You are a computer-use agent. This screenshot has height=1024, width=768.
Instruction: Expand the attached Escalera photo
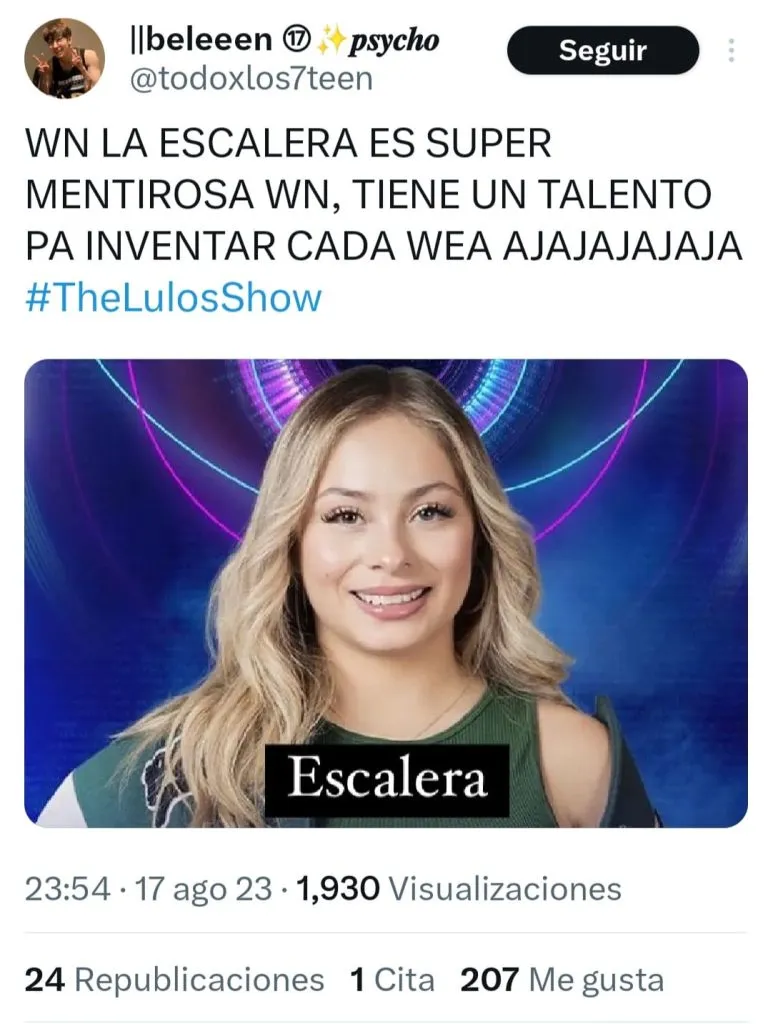(386, 593)
